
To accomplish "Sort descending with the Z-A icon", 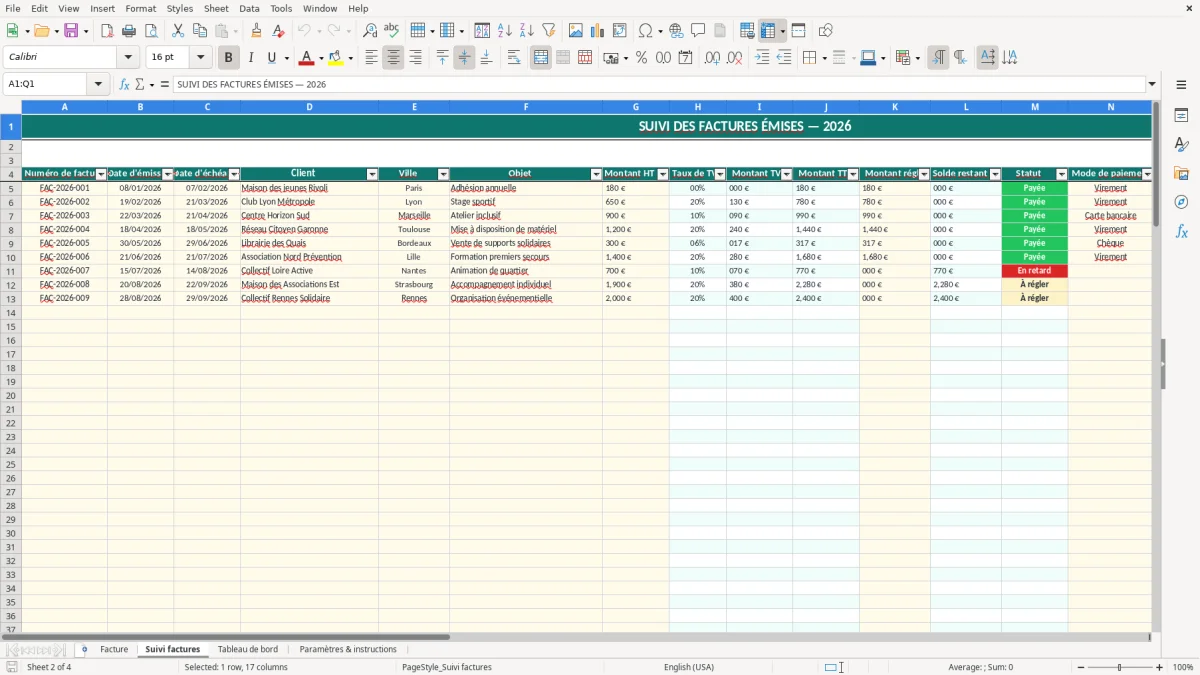I will (x=526, y=31).
